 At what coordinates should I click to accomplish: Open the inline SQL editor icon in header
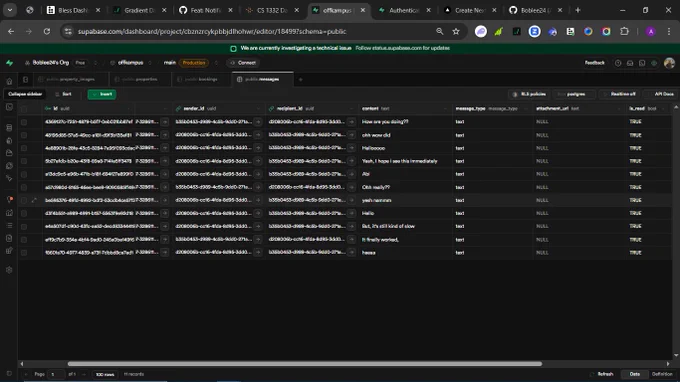642,63
